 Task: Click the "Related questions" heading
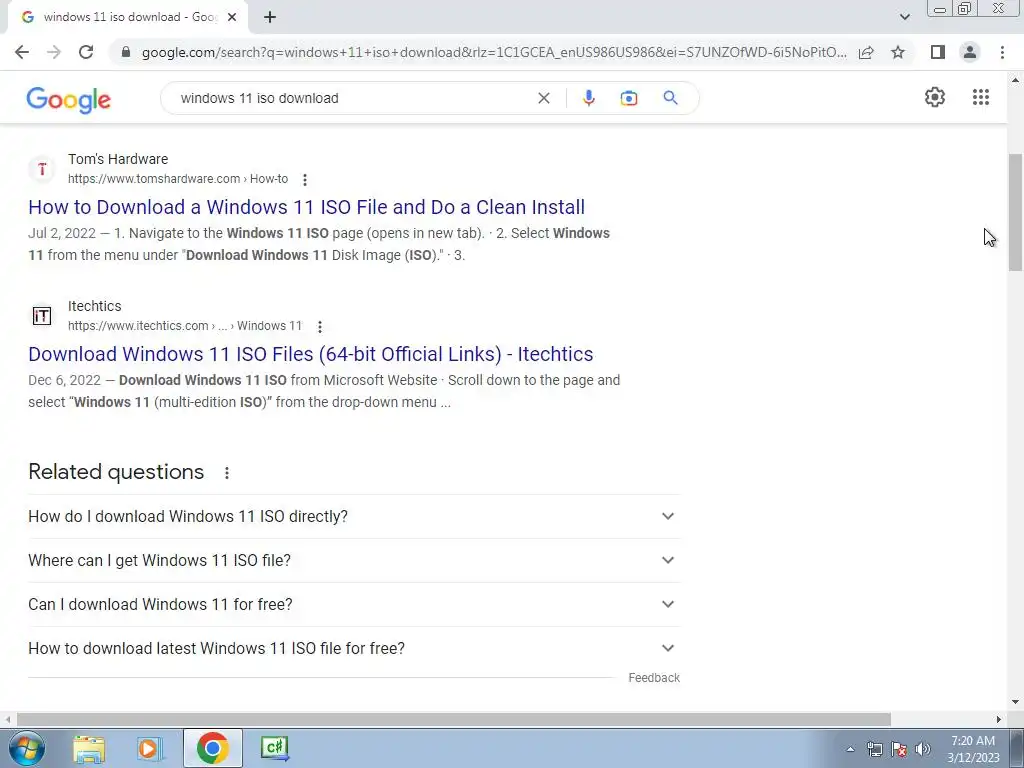click(x=116, y=472)
